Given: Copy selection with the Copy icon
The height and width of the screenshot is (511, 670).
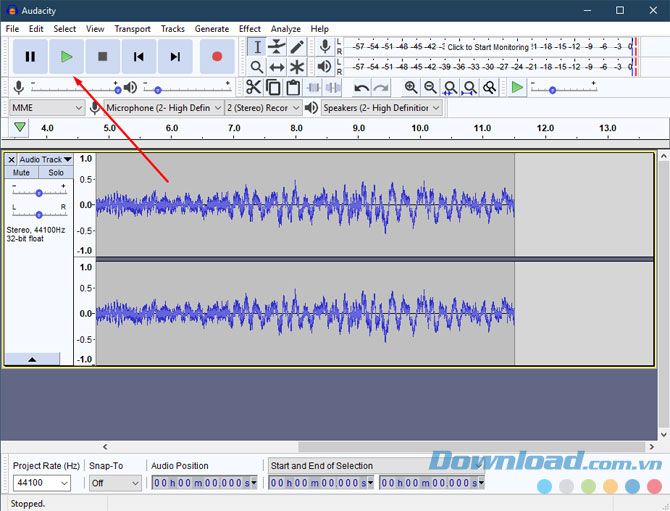Looking at the screenshot, I should (x=273, y=88).
